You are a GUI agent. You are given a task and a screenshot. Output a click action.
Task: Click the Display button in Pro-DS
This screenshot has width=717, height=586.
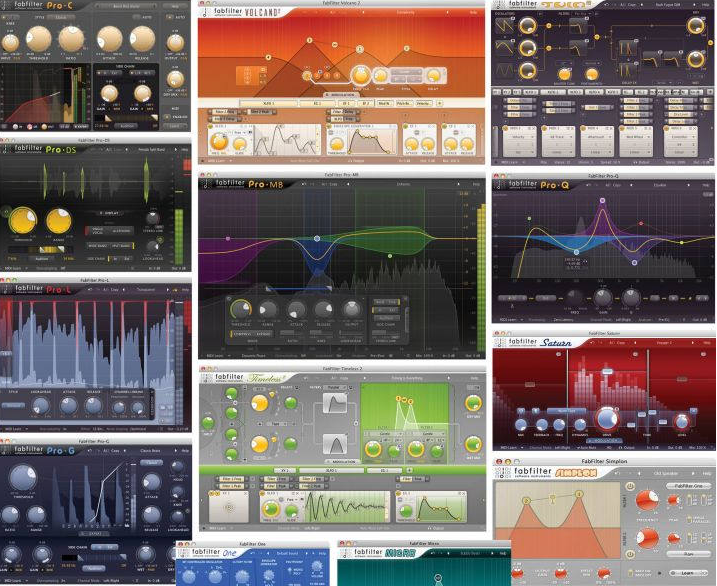(x=109, y=213)
